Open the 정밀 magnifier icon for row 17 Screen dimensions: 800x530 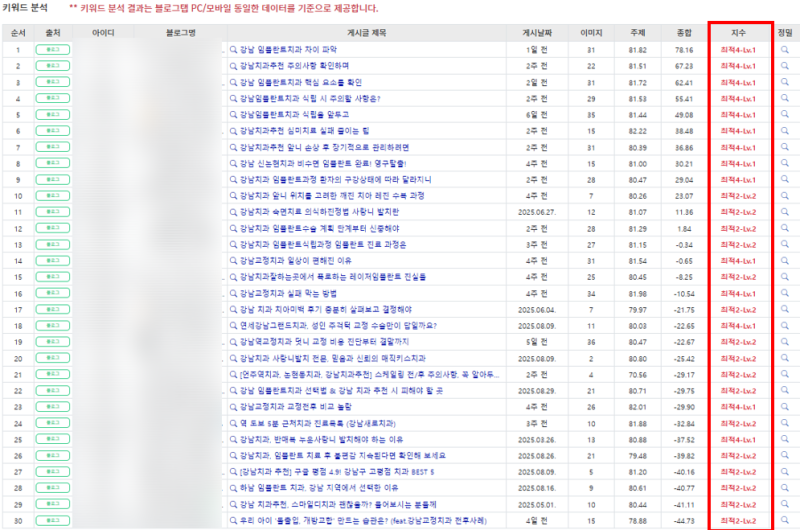point(785,309)
